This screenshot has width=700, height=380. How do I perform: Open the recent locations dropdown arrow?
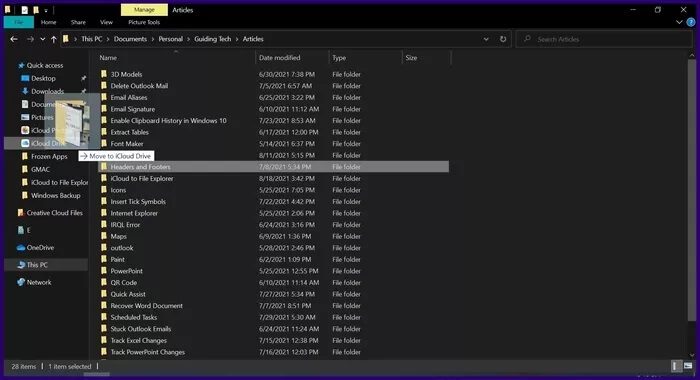point(42,39)
